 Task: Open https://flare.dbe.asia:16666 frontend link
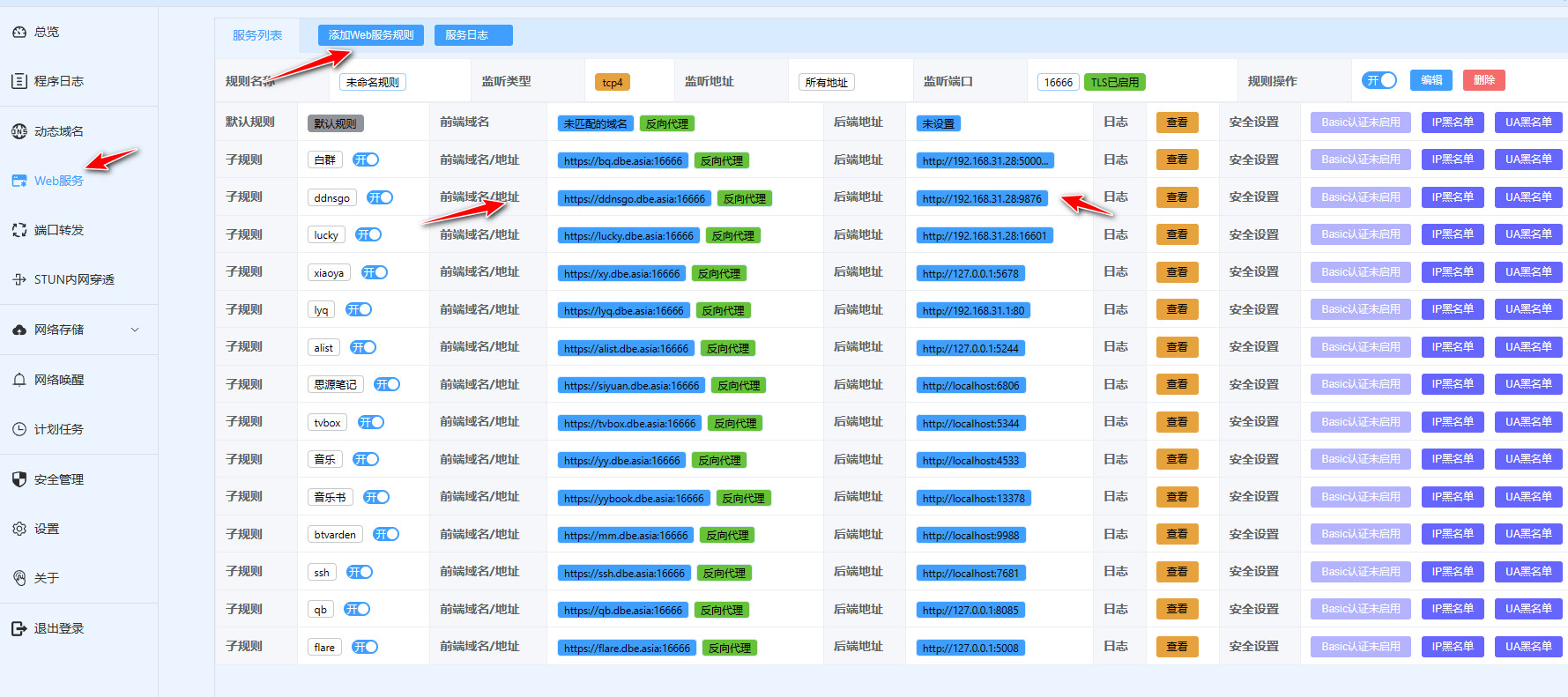627,649
